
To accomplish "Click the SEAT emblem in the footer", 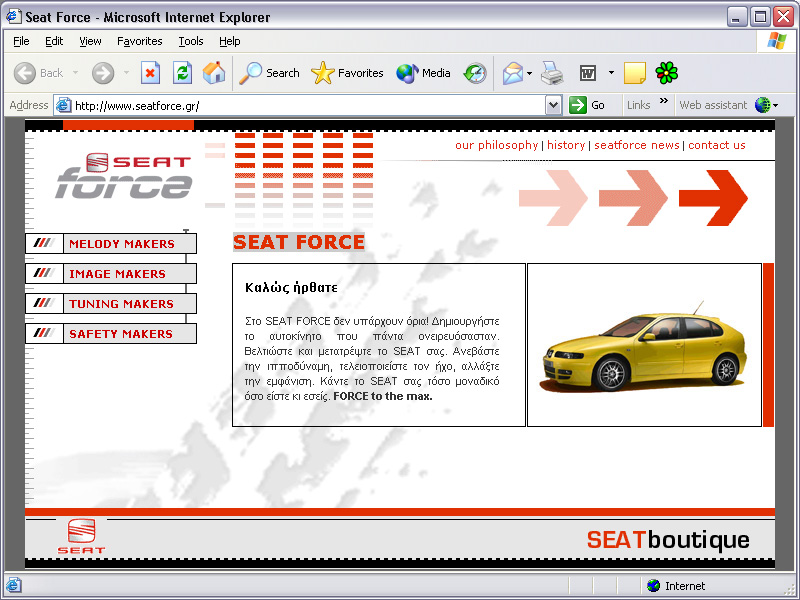I will coord(82,537).
